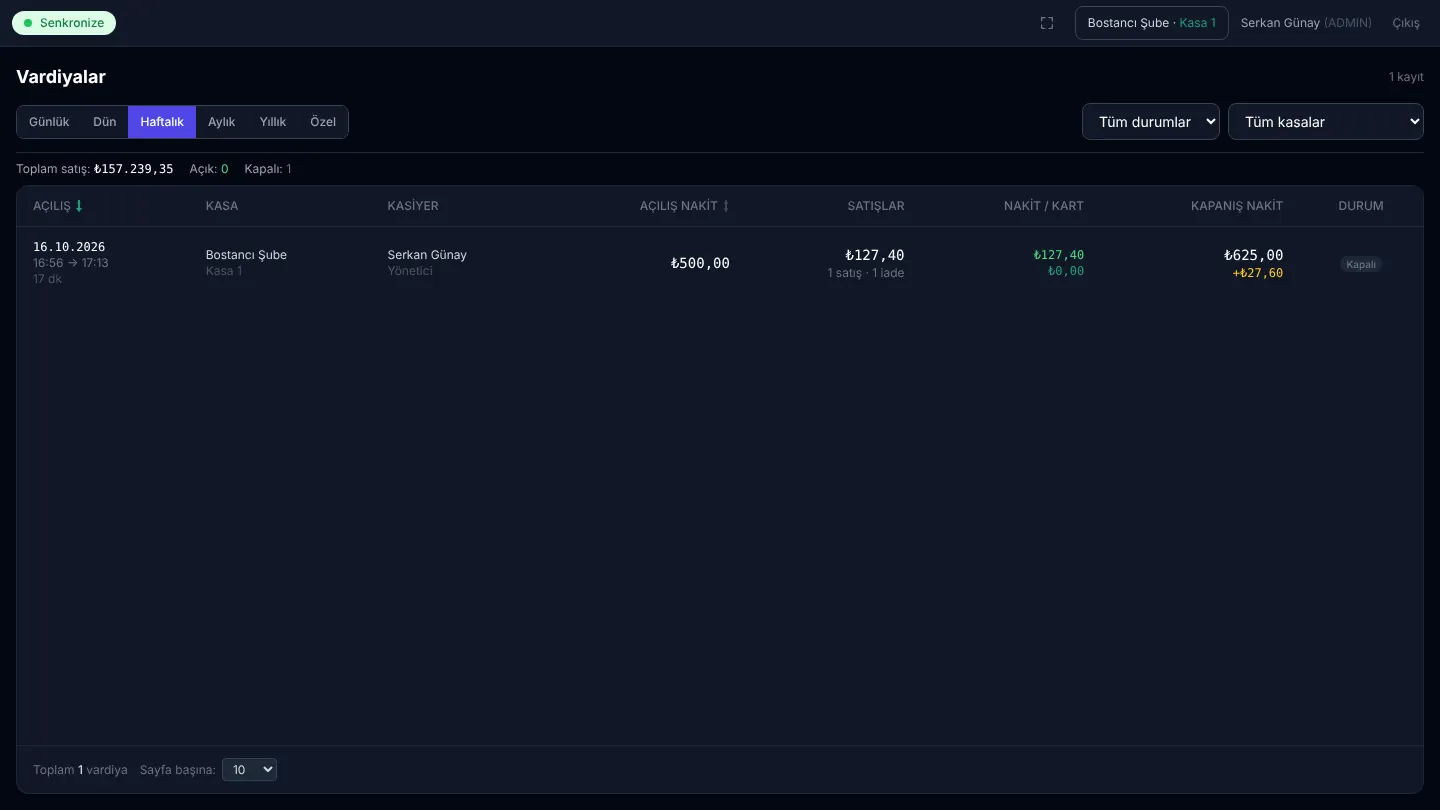Sort by Açılış Nakit column icon
This screenshot has width=1440, height=810.
726,206
